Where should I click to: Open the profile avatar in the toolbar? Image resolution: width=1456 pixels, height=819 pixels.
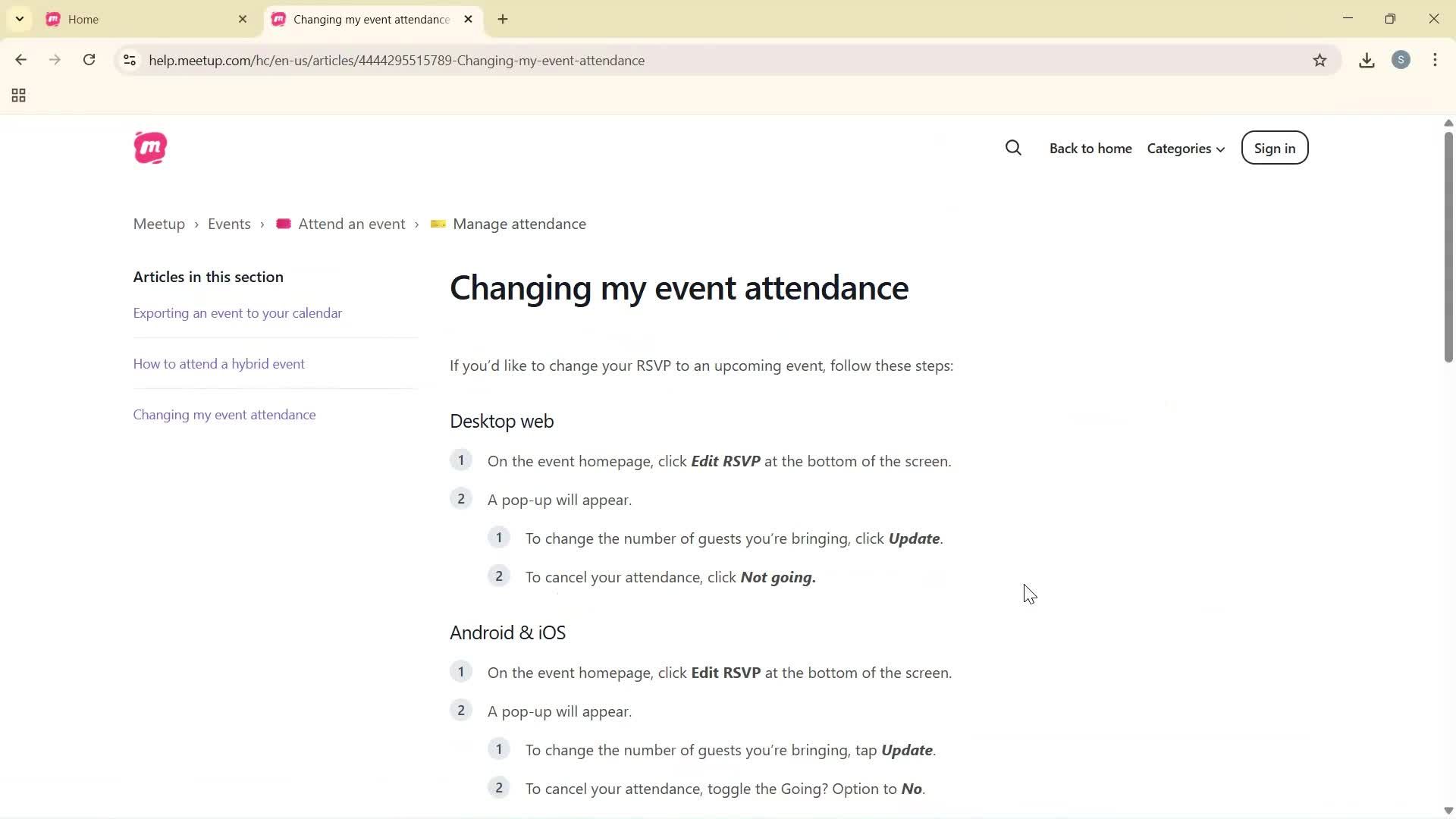point(1401,60)
